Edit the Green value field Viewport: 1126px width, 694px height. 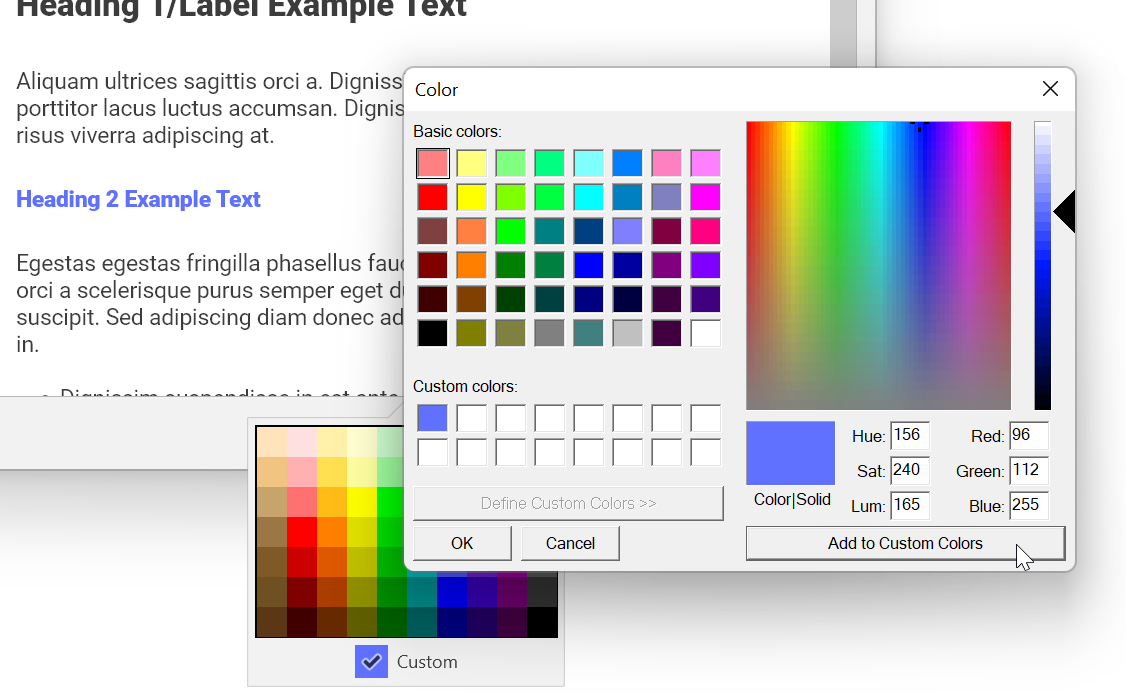point(1028,470)
